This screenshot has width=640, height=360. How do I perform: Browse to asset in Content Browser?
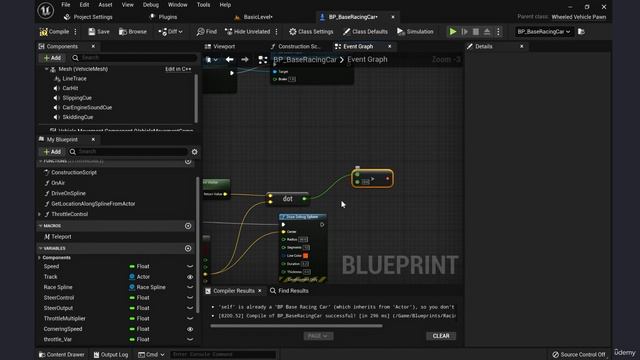pos(133,31)
